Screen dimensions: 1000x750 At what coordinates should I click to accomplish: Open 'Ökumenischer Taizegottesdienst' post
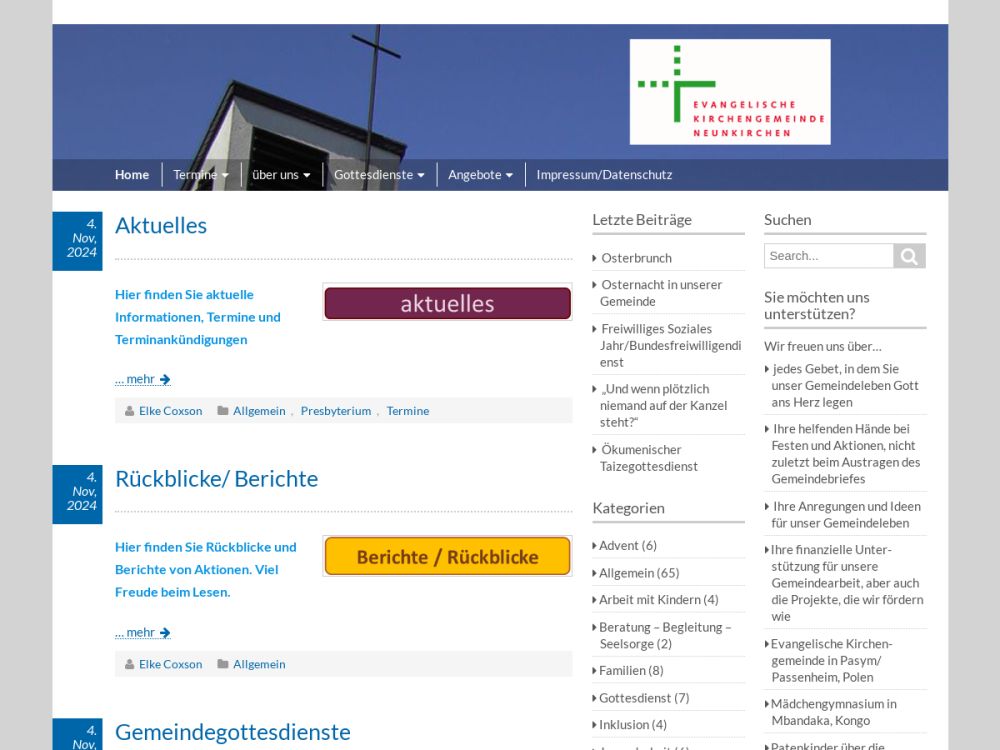[x=648, y=458]
